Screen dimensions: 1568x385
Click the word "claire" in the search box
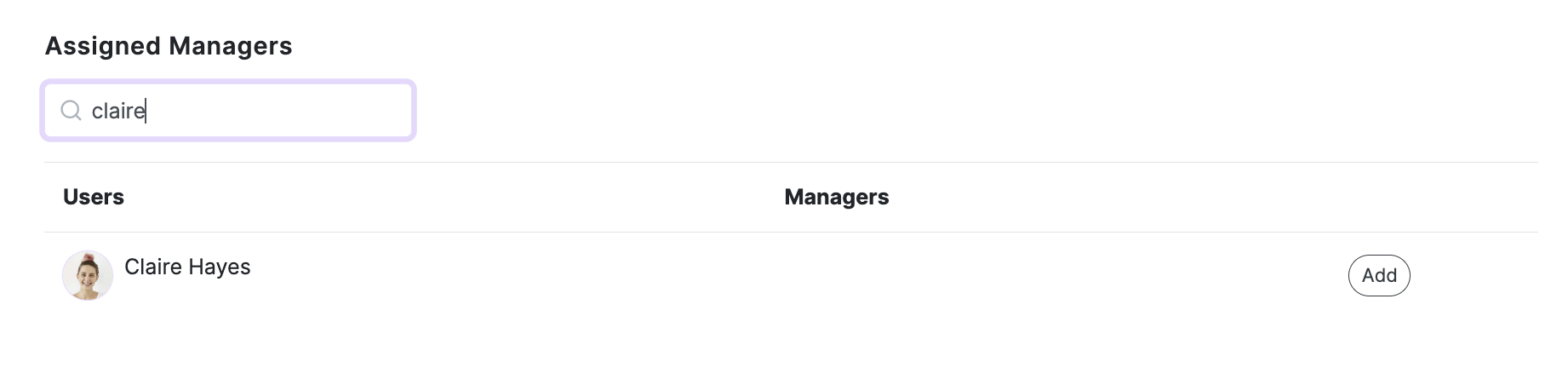point(118,111)
